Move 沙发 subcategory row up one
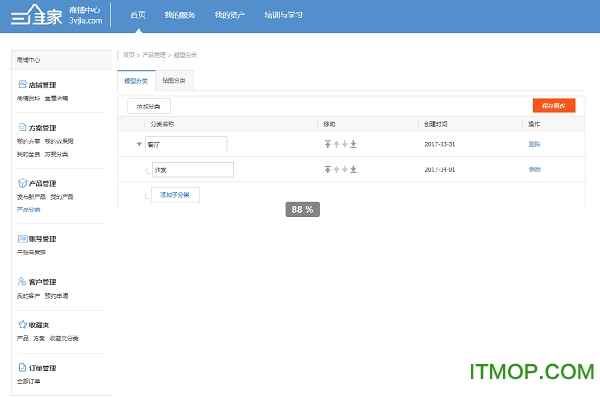 pyautogui.click(x=336, y=169)
